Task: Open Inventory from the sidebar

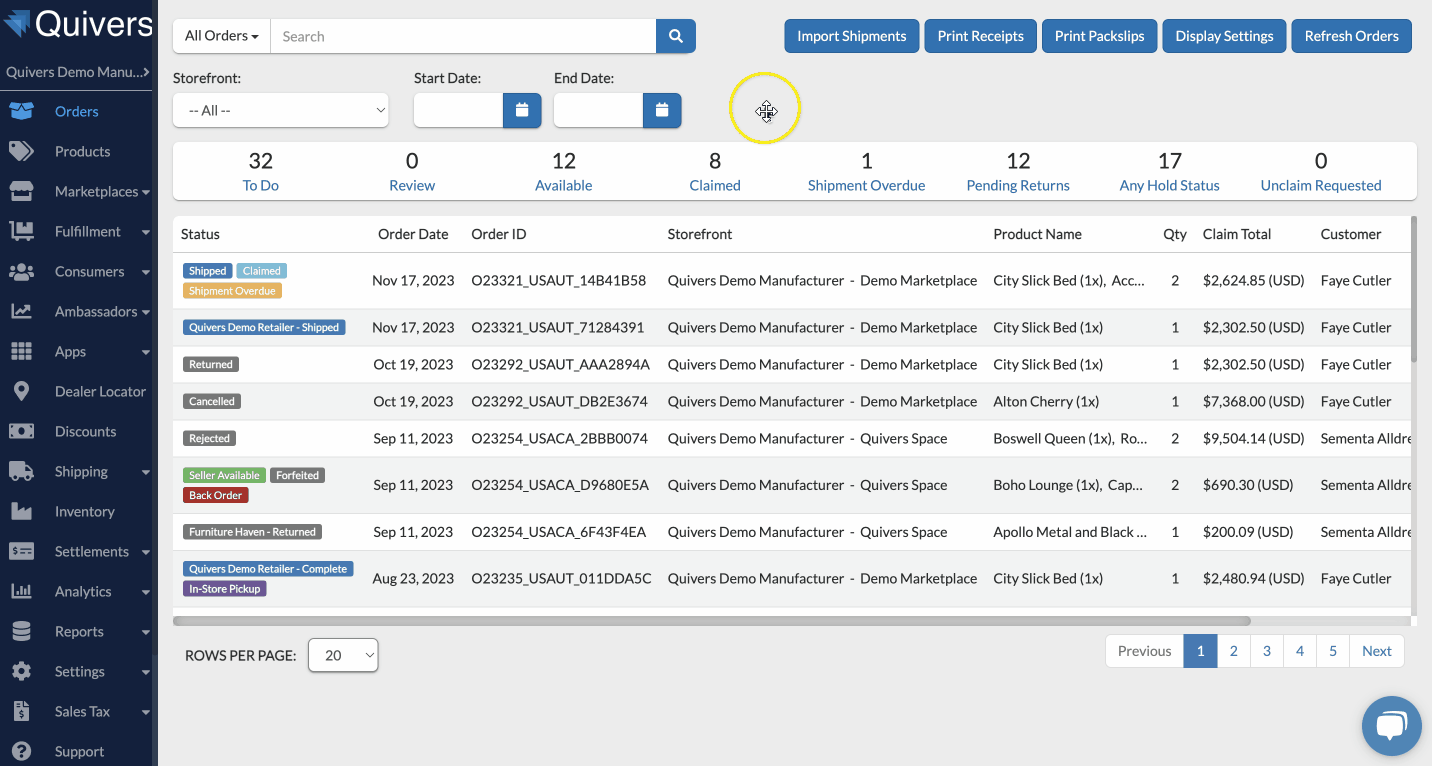Action: [85, 511]
